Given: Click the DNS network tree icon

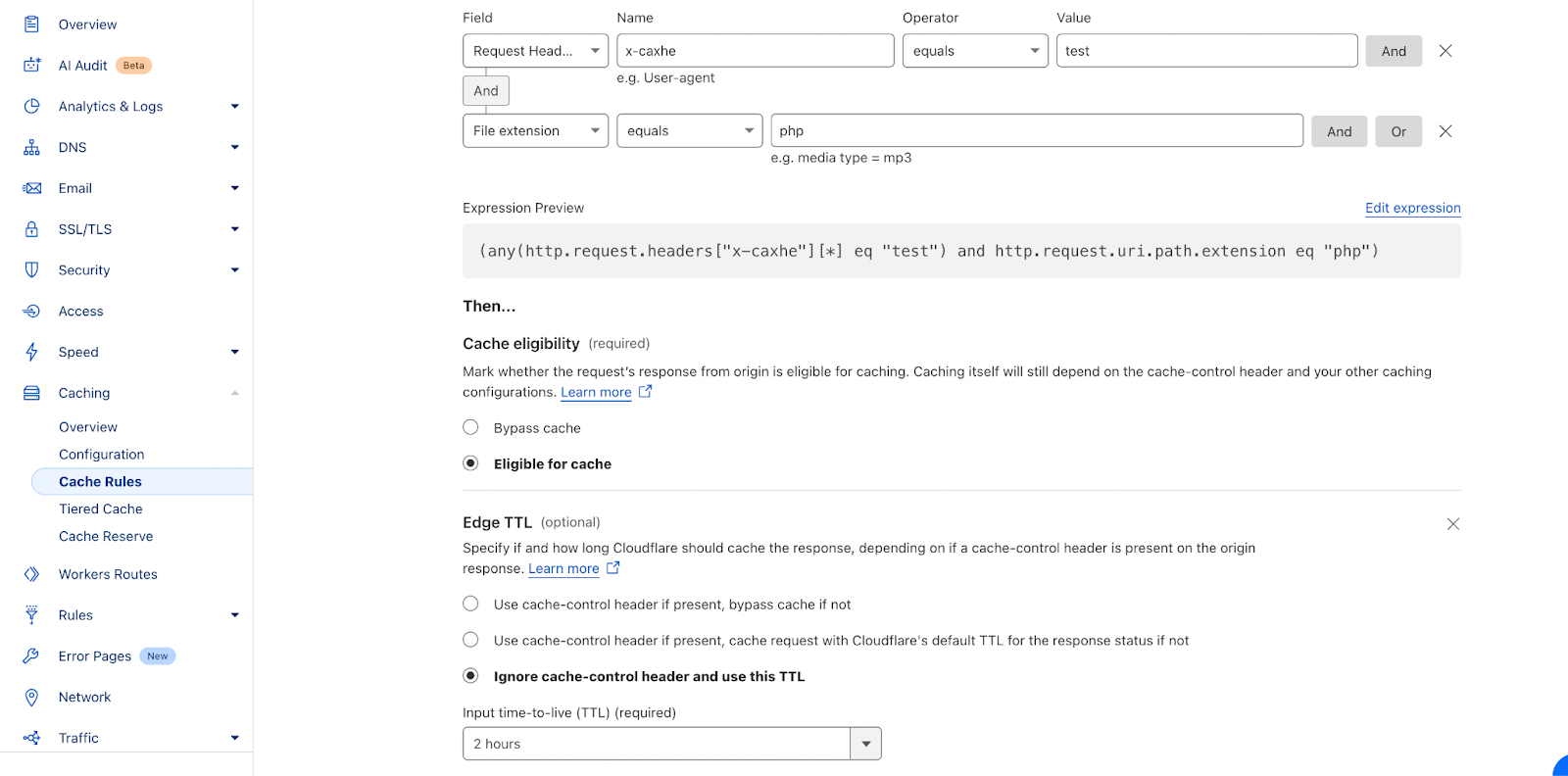Looking at the screenshot, I should [31, 147].
